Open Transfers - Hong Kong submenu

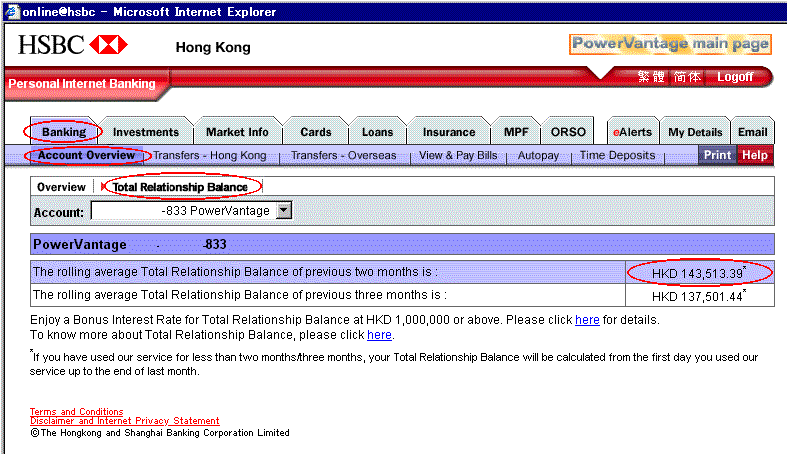[x=210, y=156]
